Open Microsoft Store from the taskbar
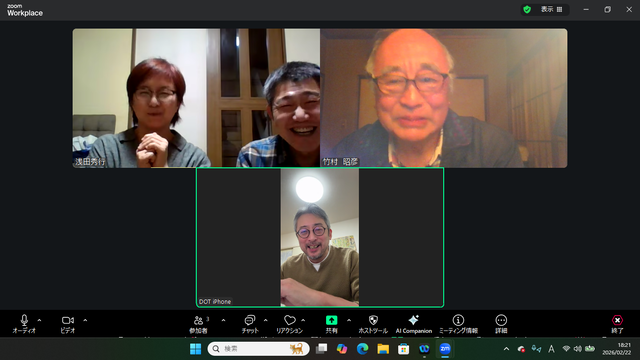Screen dimensions: 640x360 point(404,349)
